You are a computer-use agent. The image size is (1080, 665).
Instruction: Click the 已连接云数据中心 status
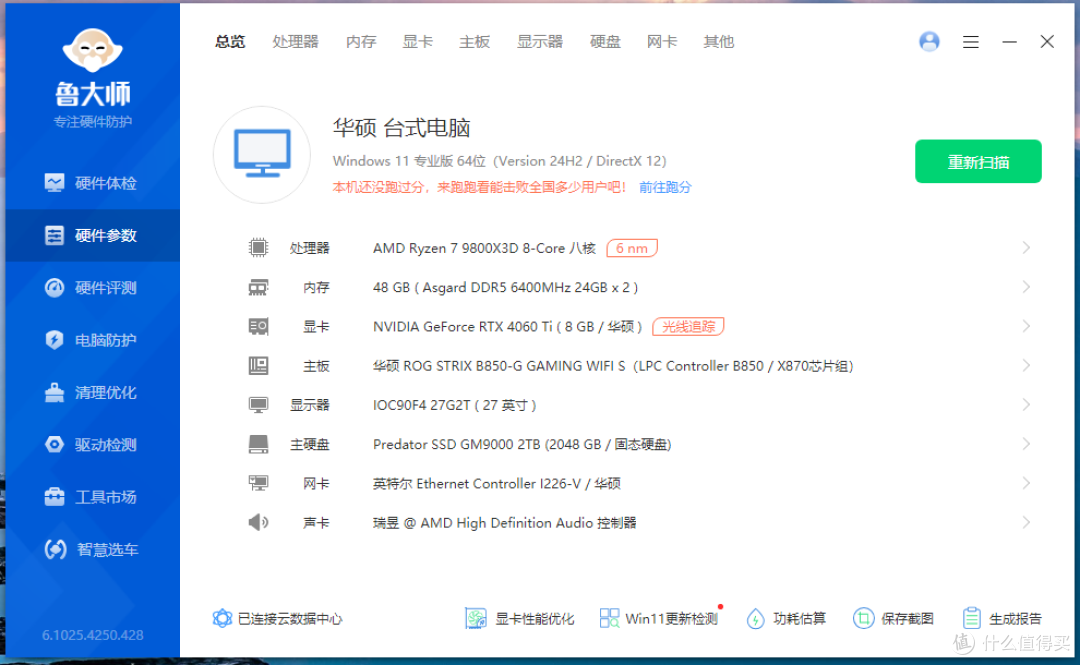[x=278, y=618]
